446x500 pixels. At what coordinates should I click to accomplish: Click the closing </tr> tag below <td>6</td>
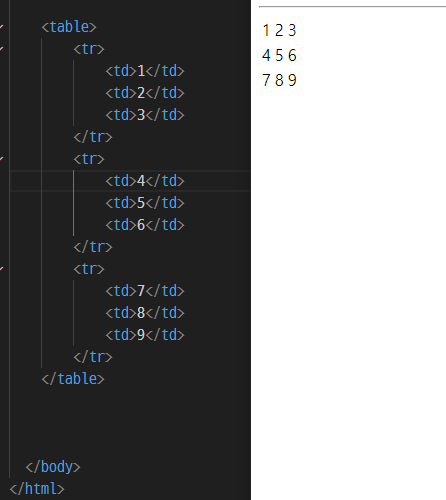point(93,247)
